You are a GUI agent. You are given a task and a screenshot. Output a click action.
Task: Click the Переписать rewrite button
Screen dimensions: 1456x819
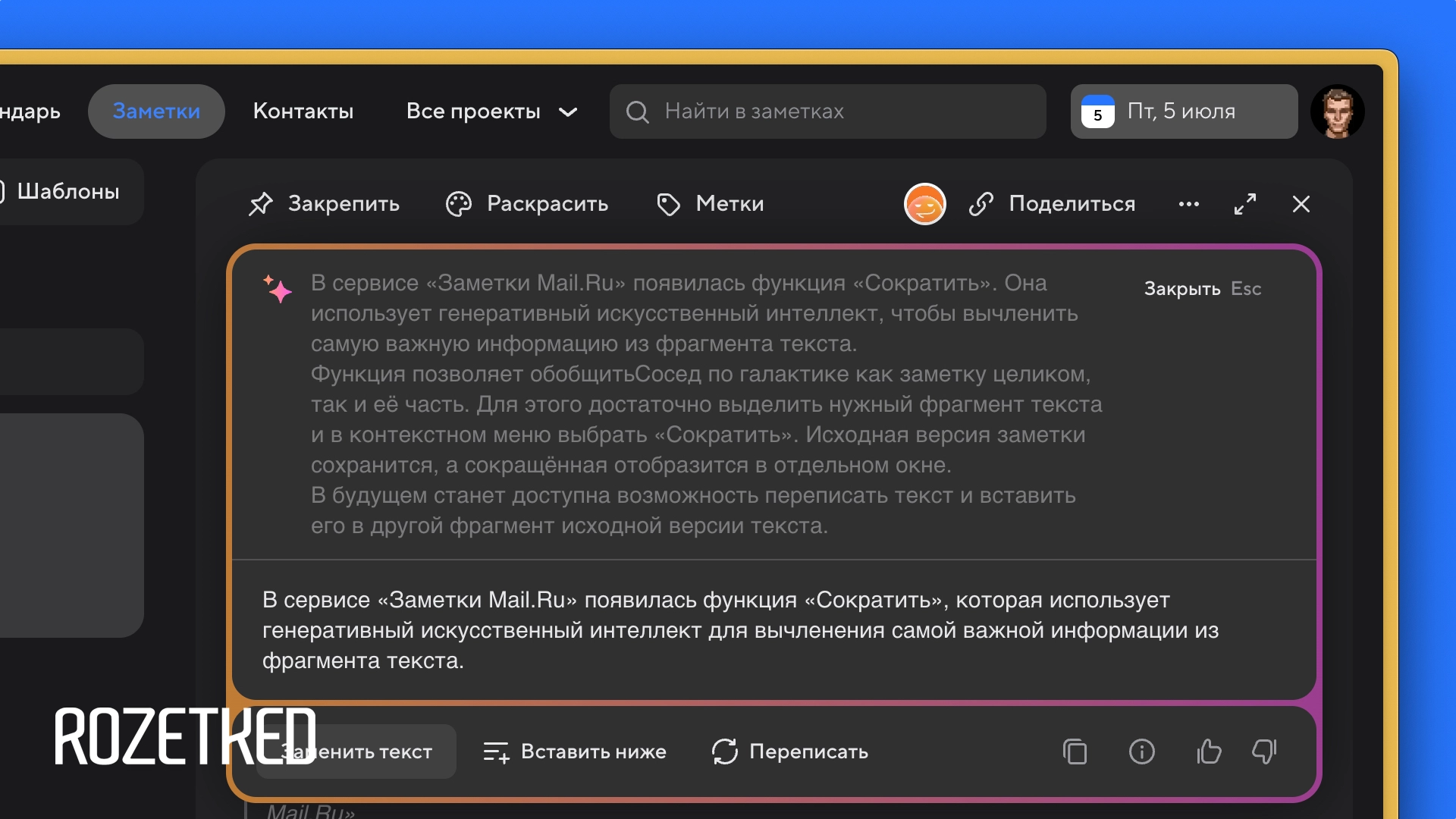pyautogui.click(x=790, y=752)
